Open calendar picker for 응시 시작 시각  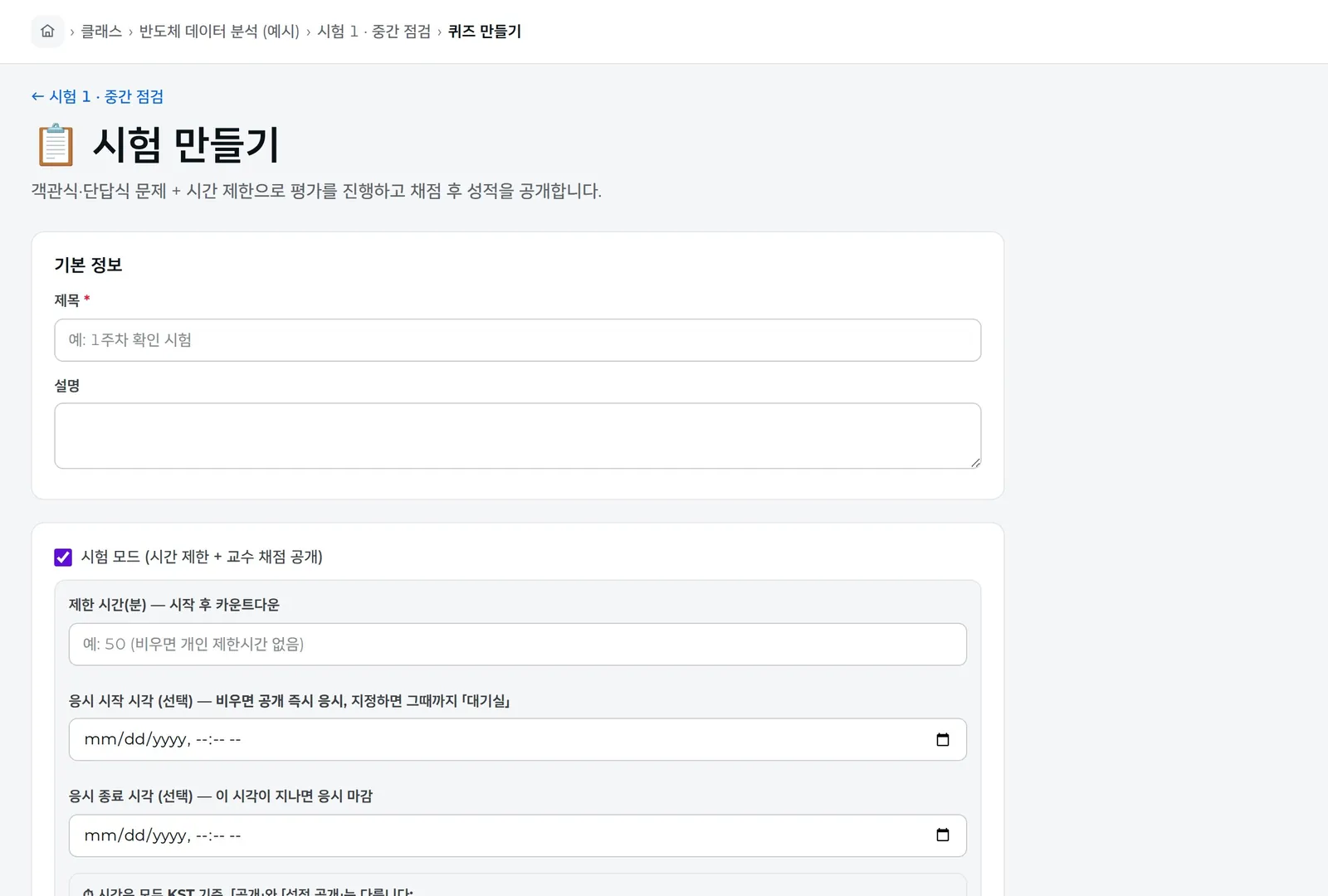[x=943, y=740]
